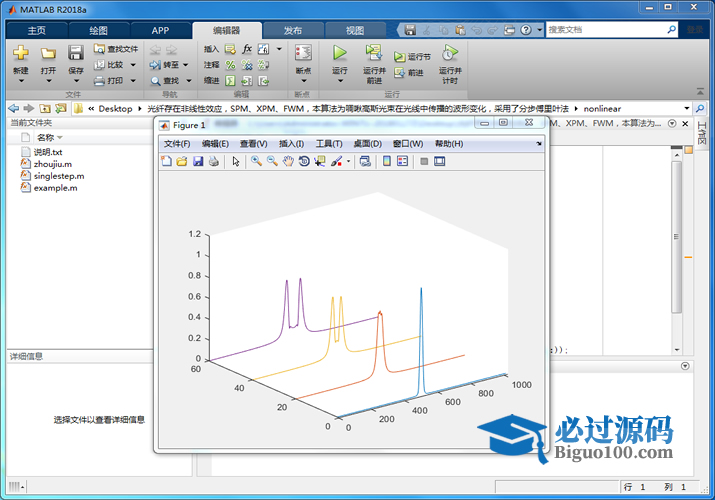Image resolution: width=715 pixels, height=500 pixels.
Task: Expand the address bar path dropdown
Action: click(x=686, y=108)
